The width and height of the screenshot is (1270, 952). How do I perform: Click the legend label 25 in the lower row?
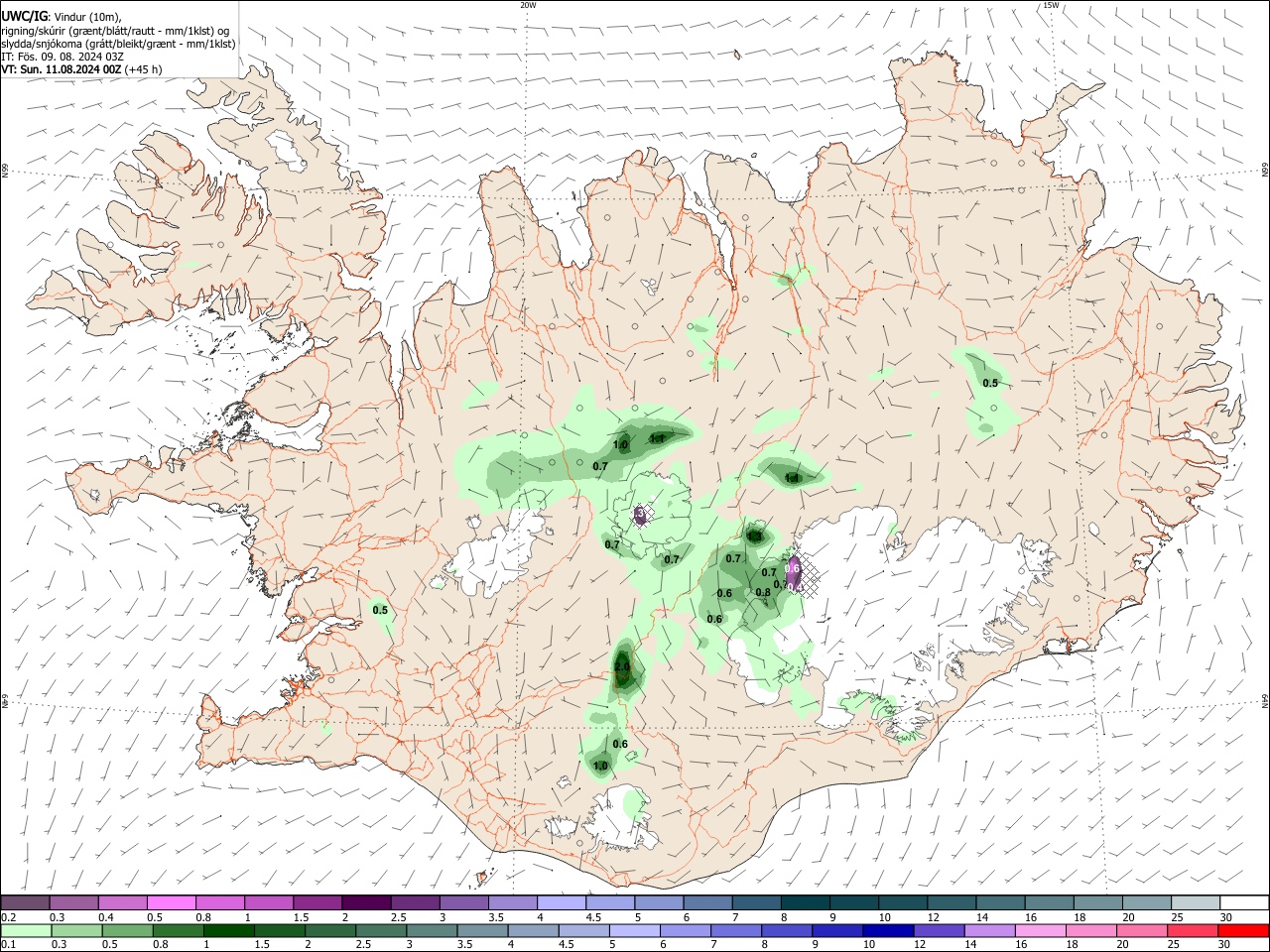1175,945
